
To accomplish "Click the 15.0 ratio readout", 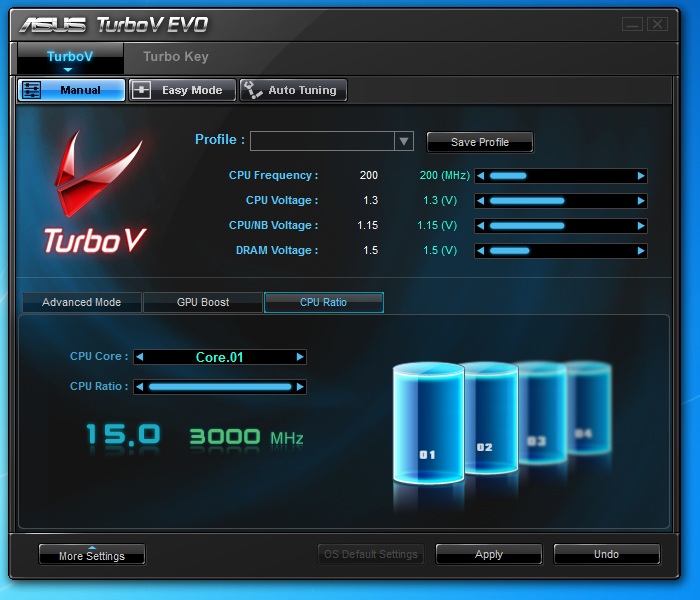I will tap(123, 435).
